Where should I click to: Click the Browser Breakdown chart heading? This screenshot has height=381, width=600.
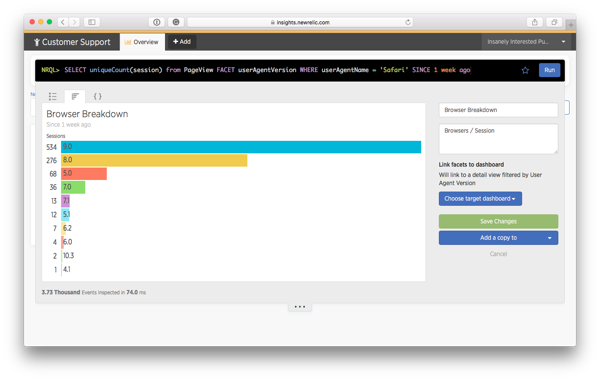87,114
